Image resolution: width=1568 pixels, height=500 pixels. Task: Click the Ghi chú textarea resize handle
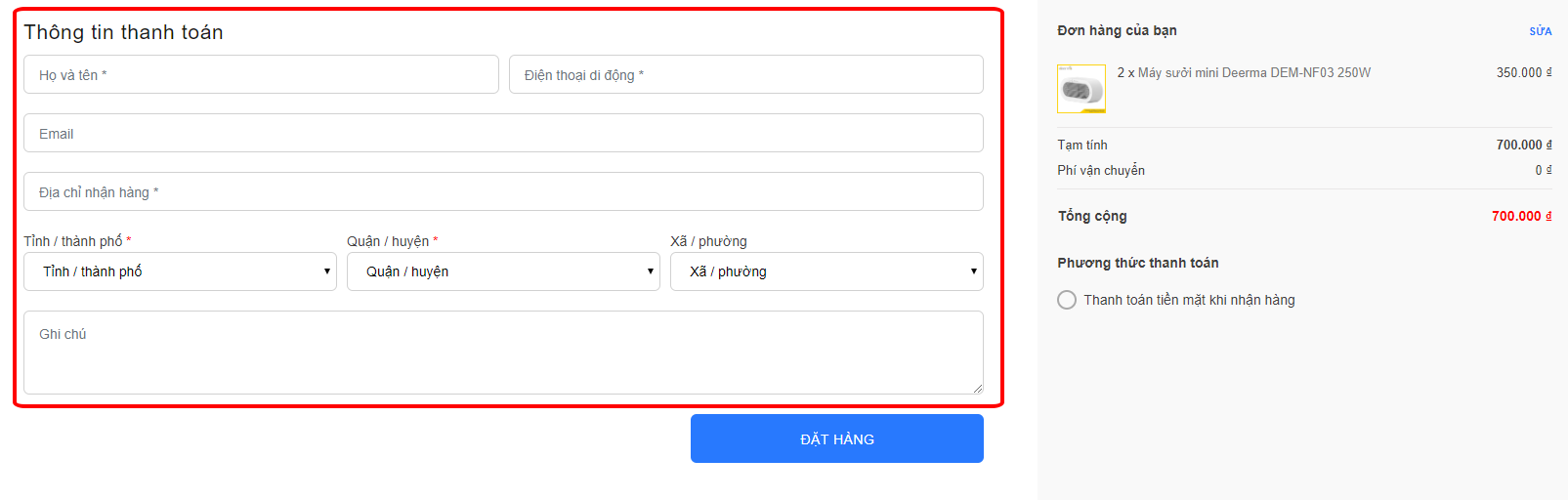click(977, 388)
